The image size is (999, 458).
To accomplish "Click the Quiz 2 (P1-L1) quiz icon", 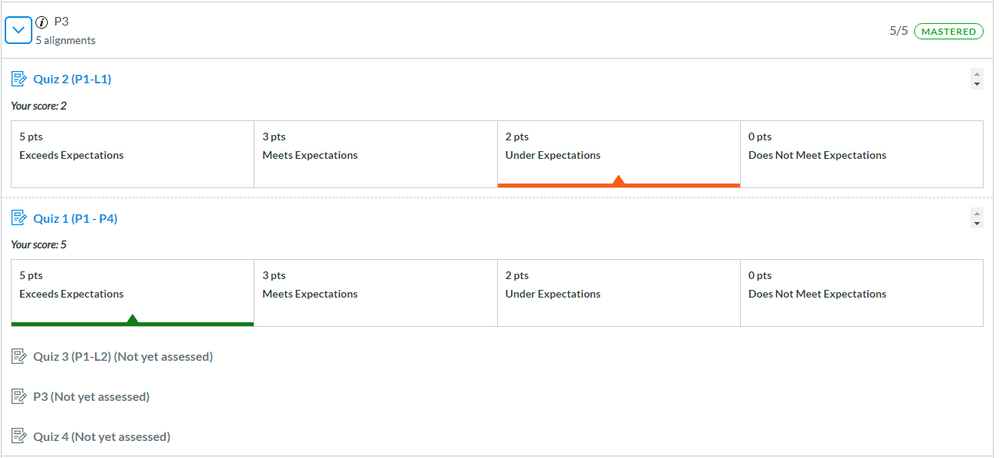I will pos(19,79).
